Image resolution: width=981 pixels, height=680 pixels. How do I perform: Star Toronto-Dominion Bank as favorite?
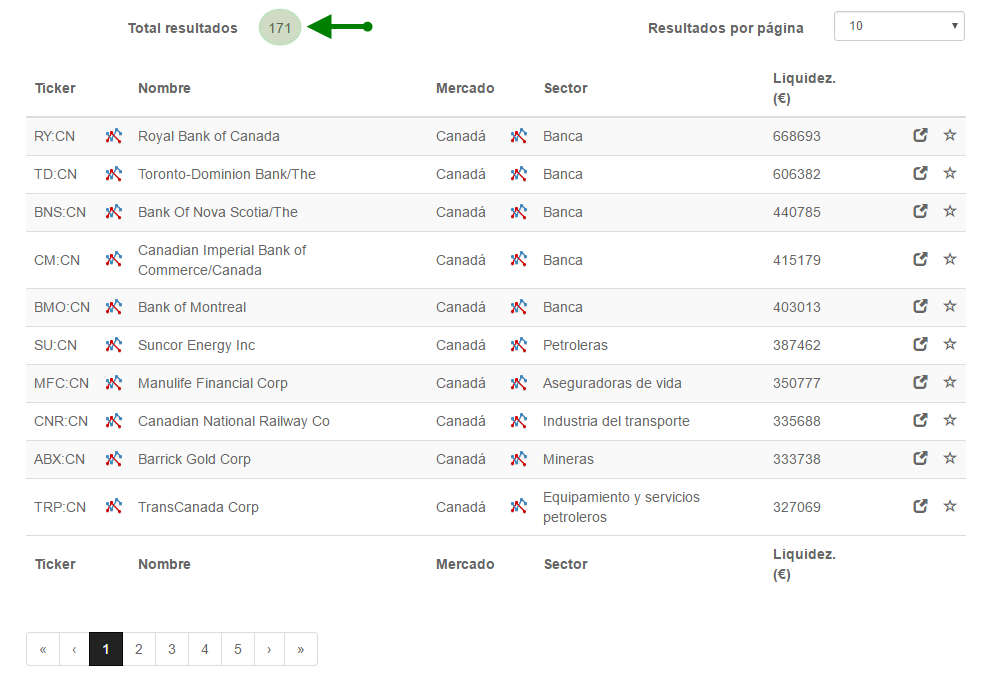click(950, 173)
